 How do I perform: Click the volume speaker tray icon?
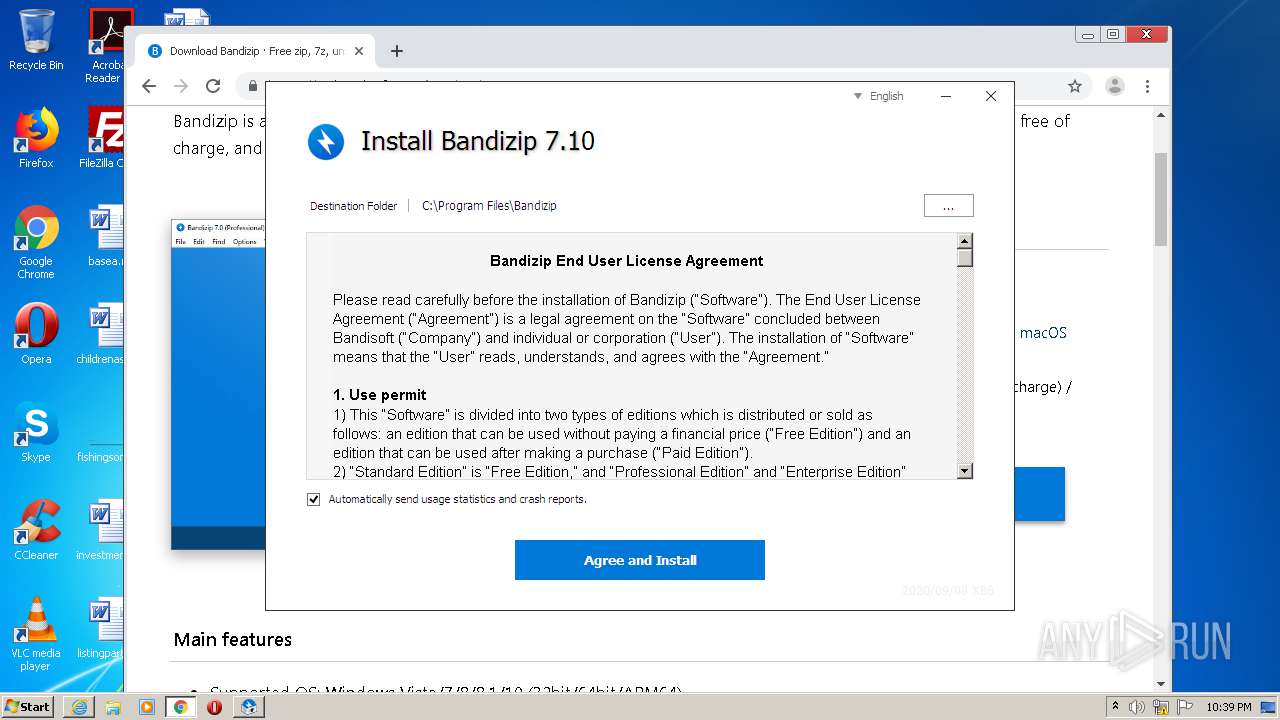point(1137,707)
